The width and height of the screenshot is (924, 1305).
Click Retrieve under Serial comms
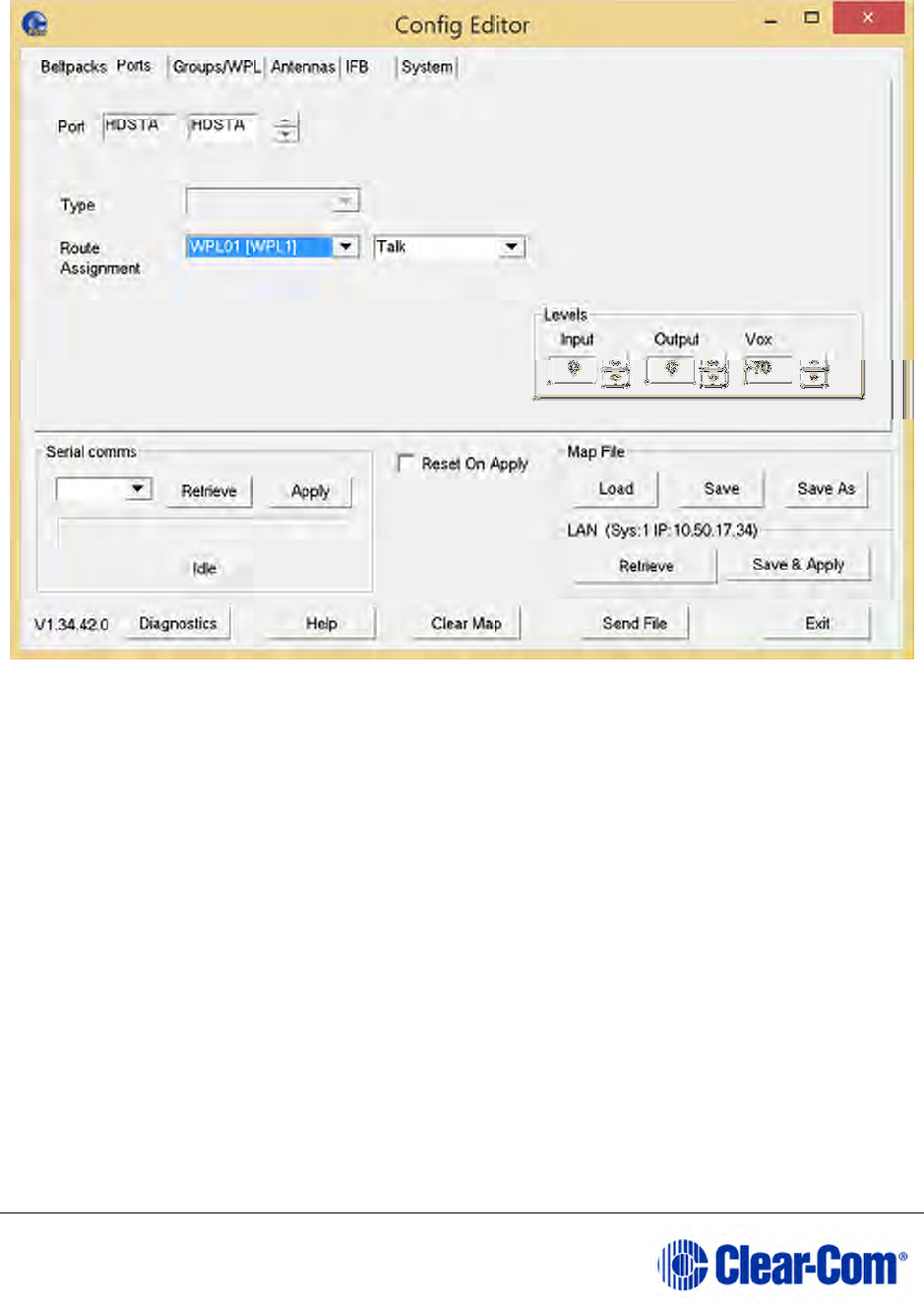pos(209,491)
